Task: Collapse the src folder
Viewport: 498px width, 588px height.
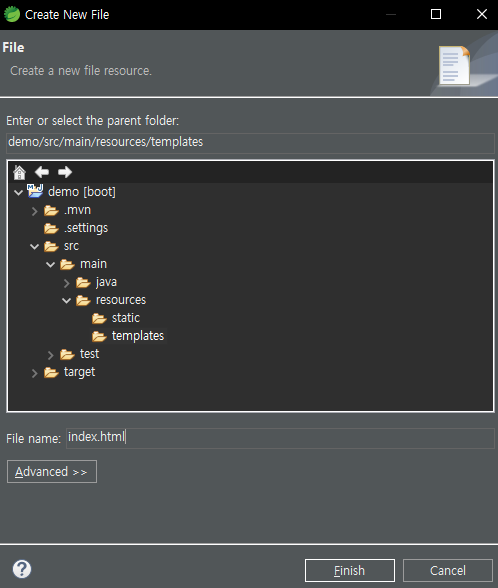Action: (34, 247)
